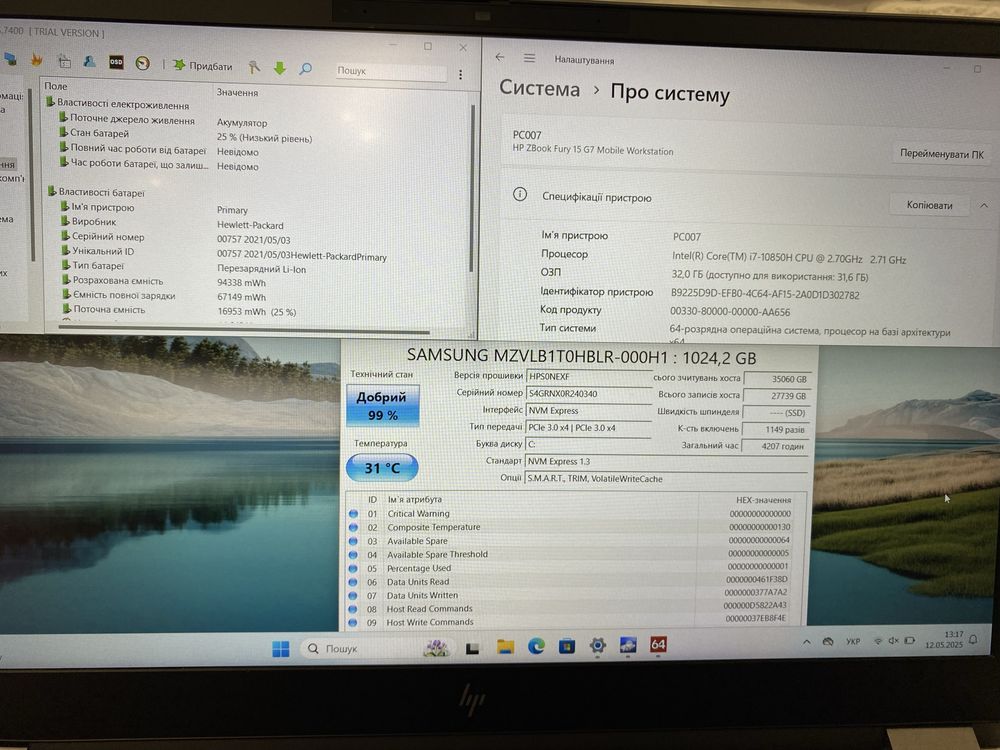Click the computer icon in AIDA64 toolbar
This screenshot has height=750, width=1000.
pyautogui.click(x=11, y=59)
